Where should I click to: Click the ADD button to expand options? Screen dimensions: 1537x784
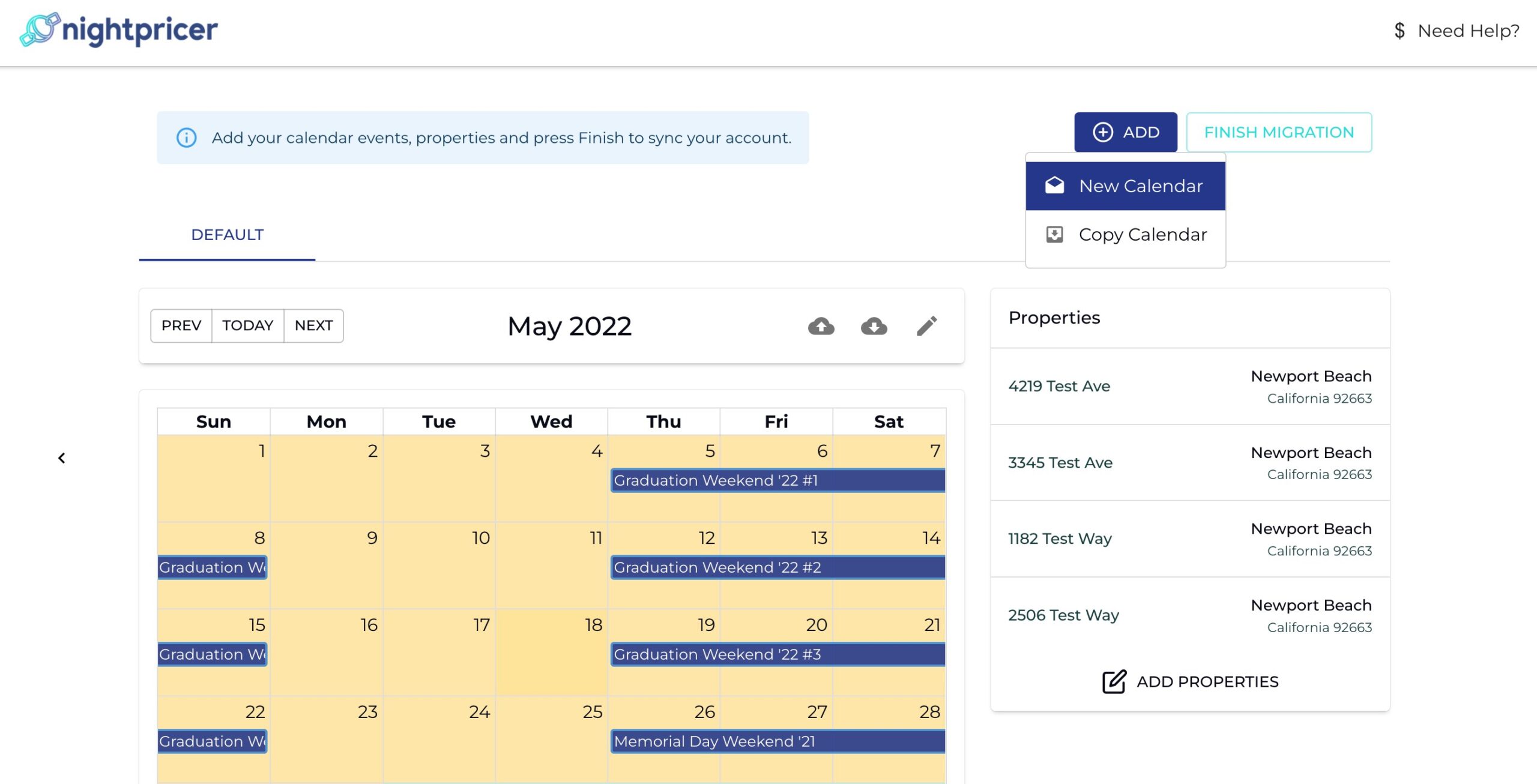point(1126,132)
